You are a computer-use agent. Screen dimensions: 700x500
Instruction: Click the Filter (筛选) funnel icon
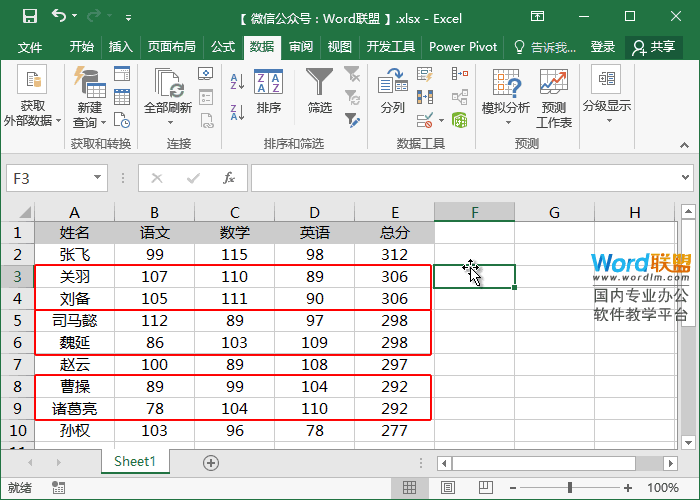319,84
